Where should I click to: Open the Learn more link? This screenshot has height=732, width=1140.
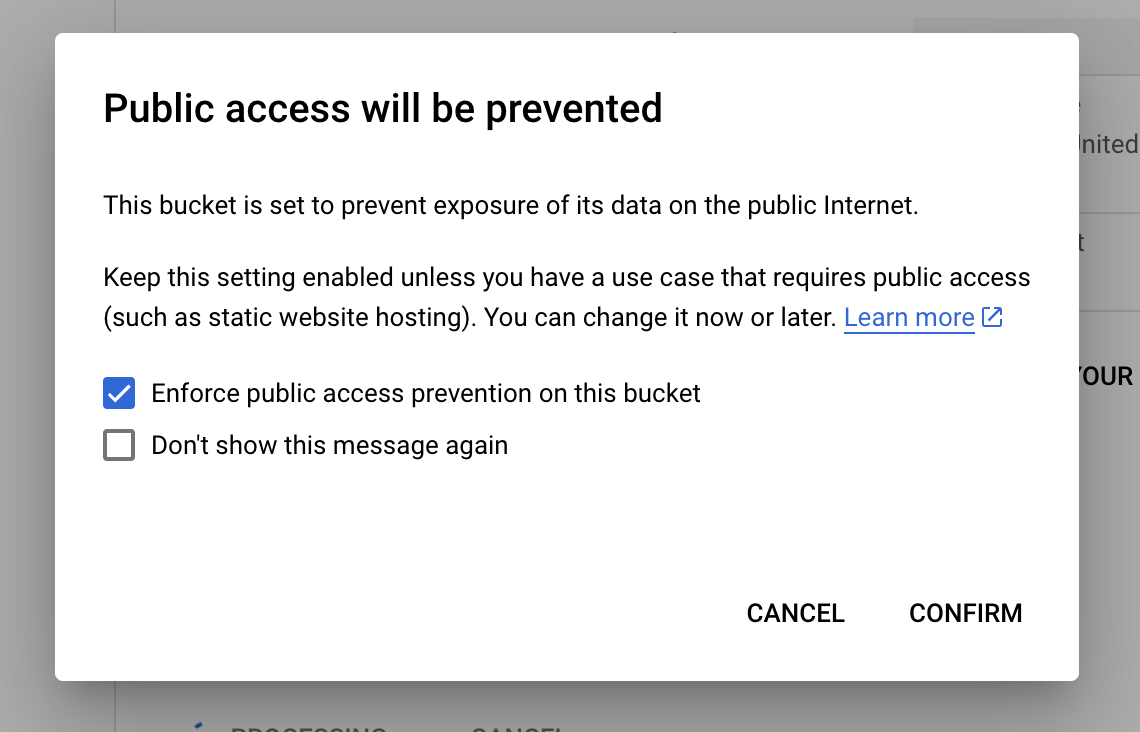[908, 318]
